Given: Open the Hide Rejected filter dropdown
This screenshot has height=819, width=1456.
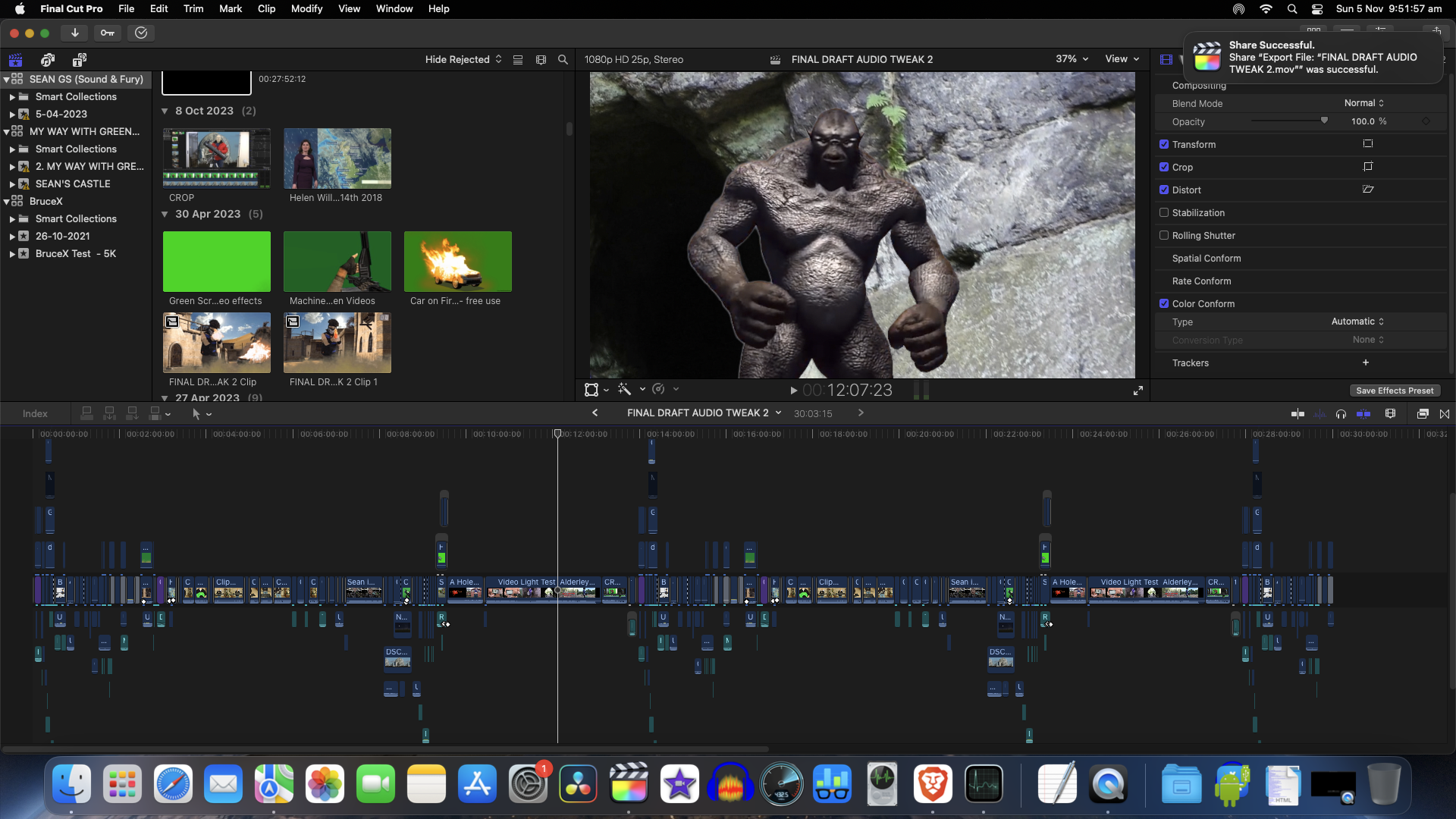Looking at the screenshot, I should pyautogui.click(x=463, y=60).
